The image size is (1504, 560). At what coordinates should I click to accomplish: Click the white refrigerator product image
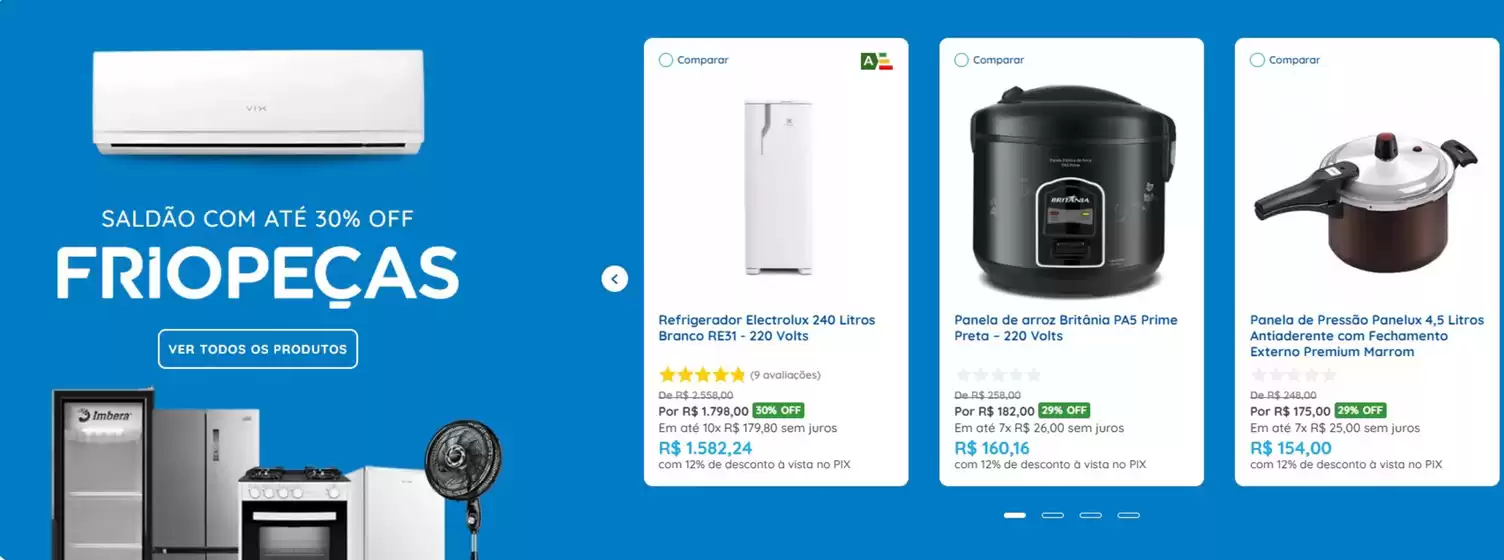(777, 186)
